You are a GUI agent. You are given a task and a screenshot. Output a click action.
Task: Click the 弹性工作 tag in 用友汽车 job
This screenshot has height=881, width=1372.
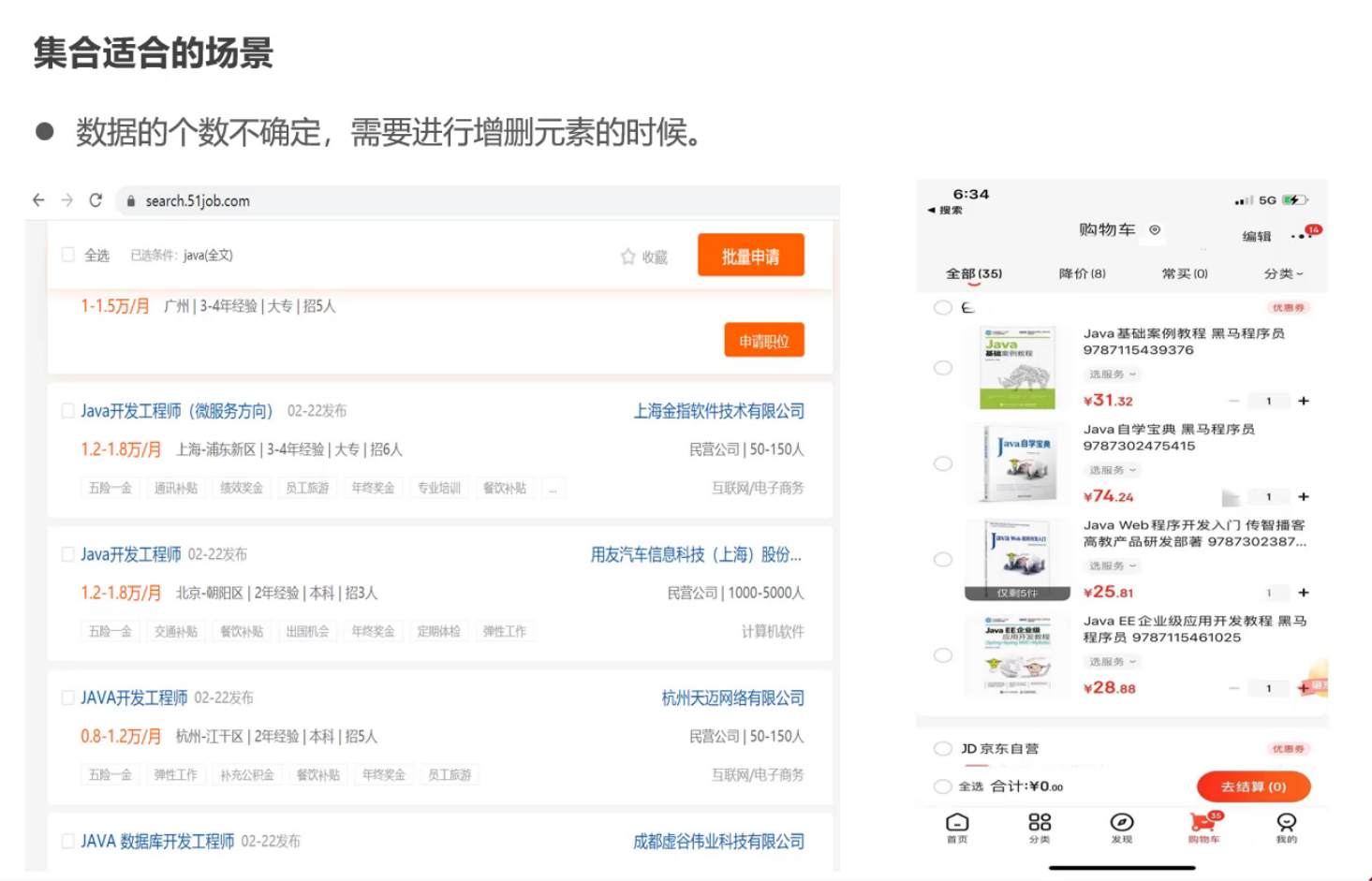pyautogui.click(x=504, y=631)
